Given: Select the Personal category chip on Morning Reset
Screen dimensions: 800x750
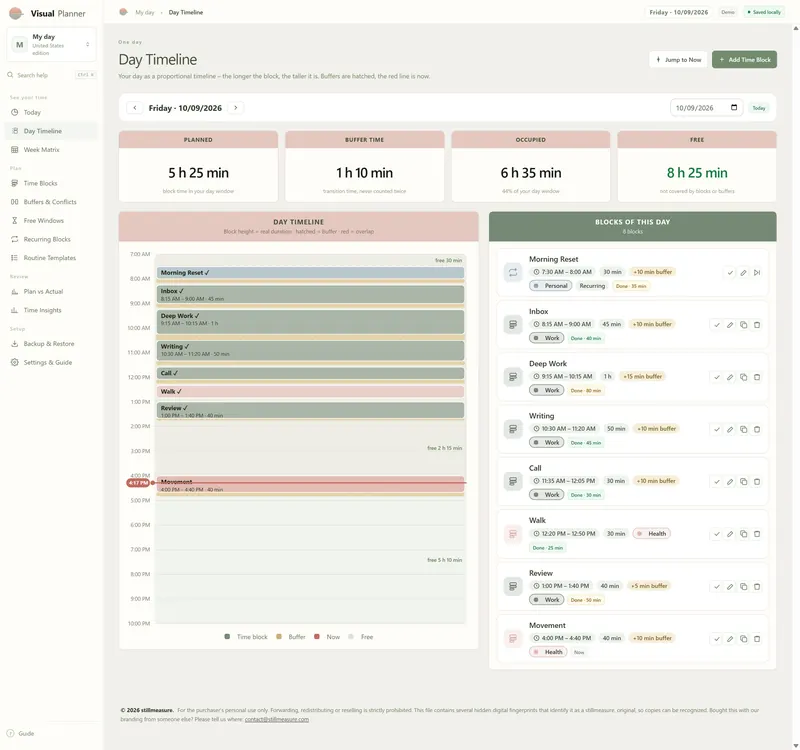Looking at the screenshot, I should point(551,286).
